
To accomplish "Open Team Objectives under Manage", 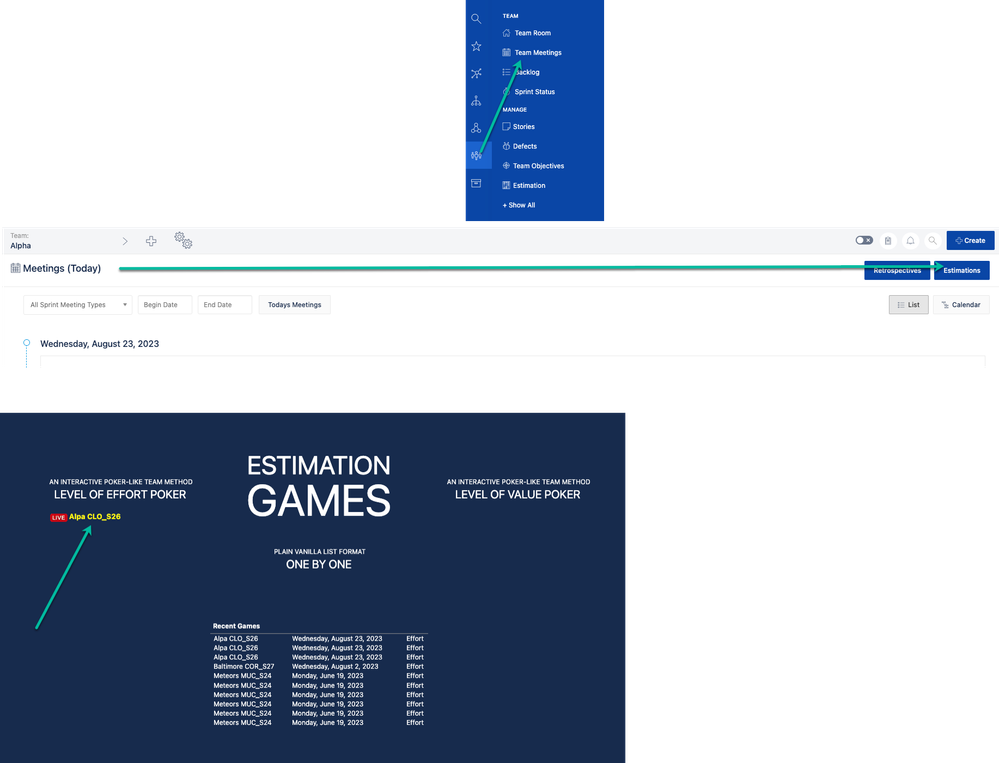I will 533,166.
